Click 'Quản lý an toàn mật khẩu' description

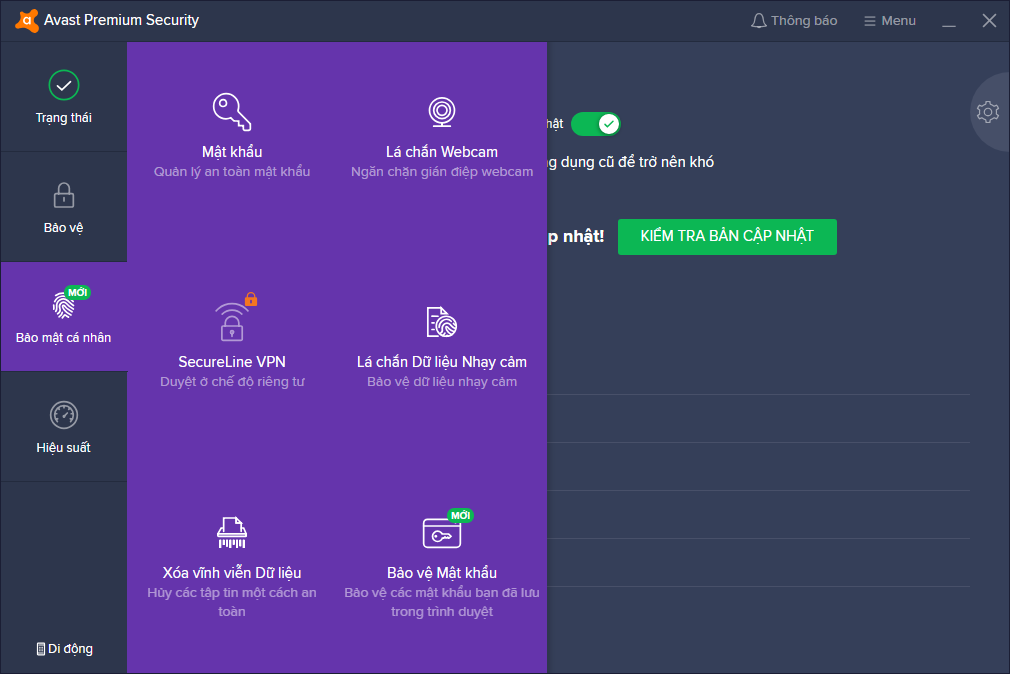232,172
